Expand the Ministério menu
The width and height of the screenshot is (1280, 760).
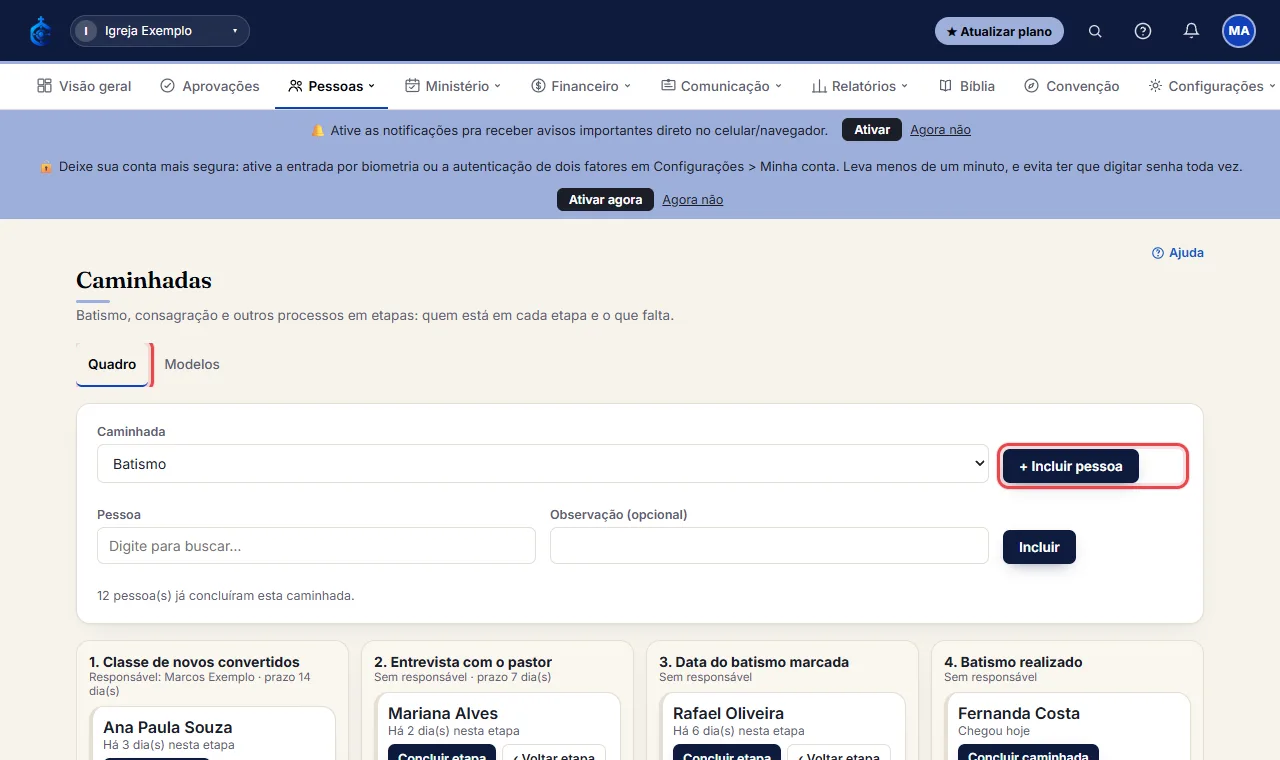click(453, 86)
